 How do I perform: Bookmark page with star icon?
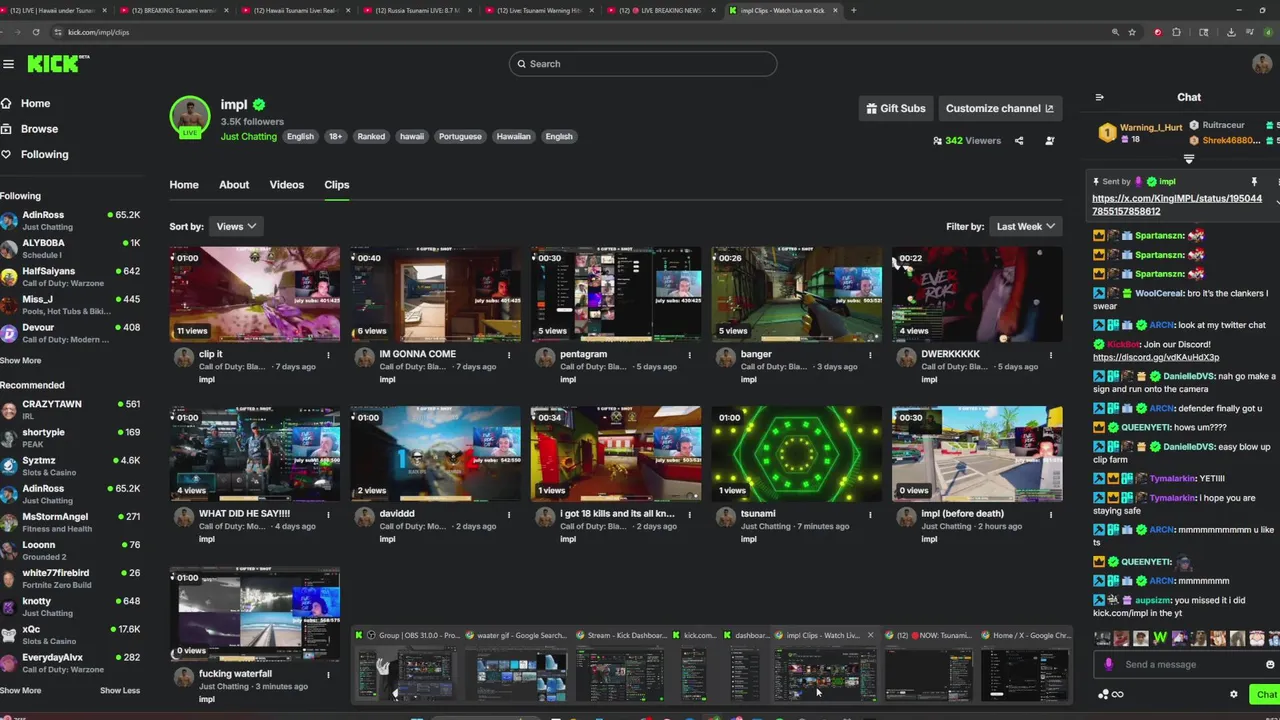tap(1132, 32)
